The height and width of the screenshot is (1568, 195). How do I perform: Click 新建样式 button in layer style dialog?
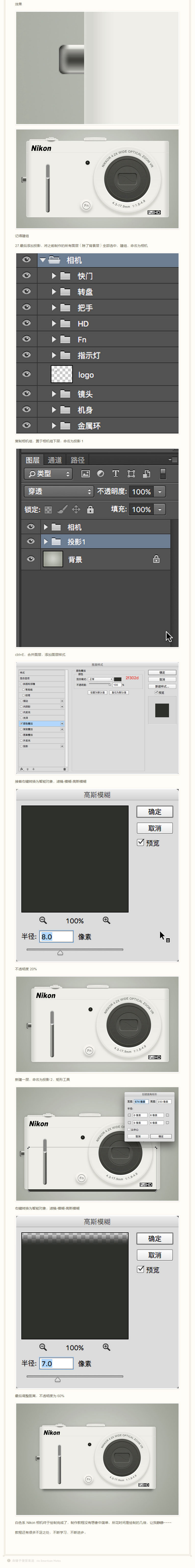point(162,686)
